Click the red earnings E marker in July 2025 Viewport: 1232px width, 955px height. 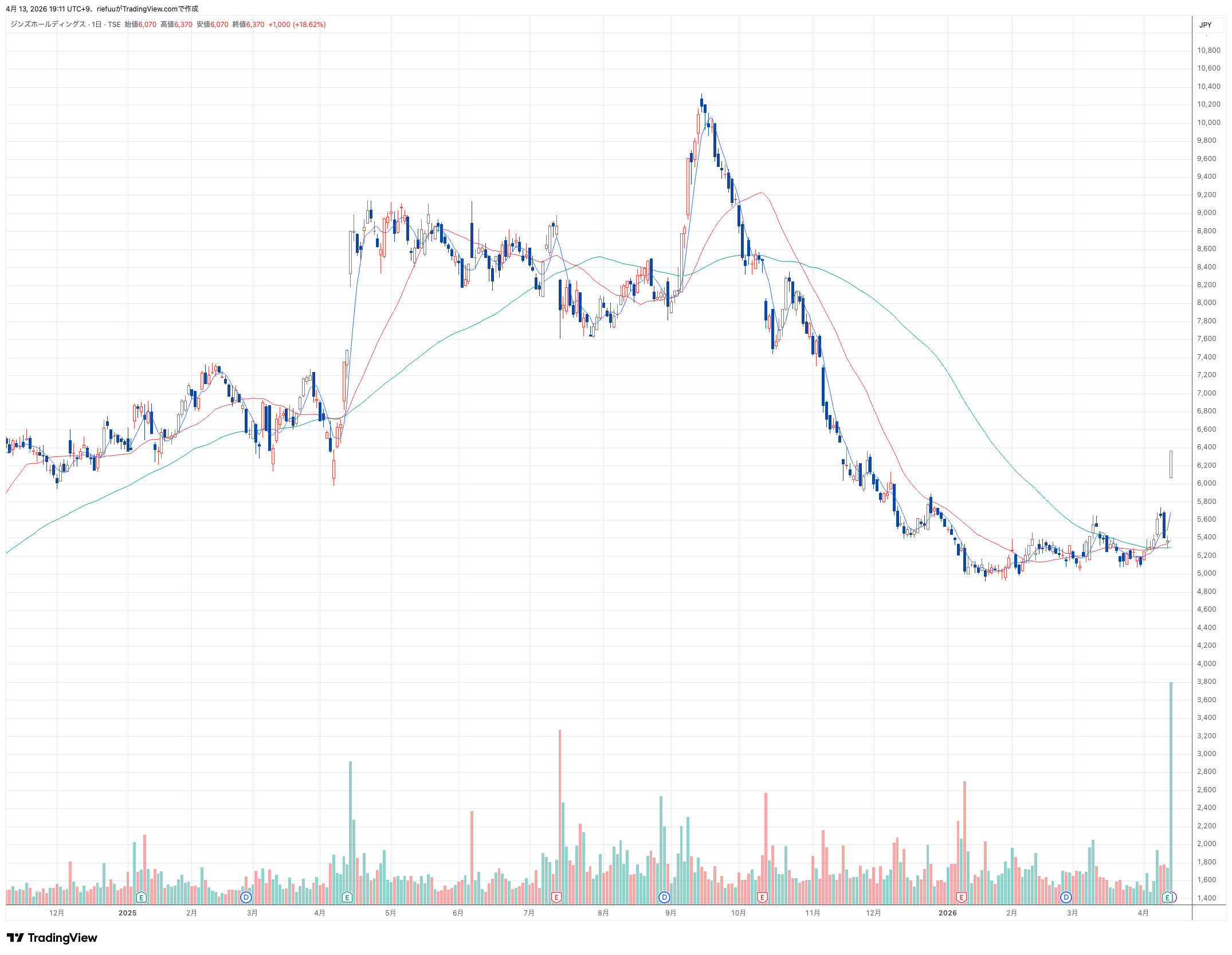point(556,897)
